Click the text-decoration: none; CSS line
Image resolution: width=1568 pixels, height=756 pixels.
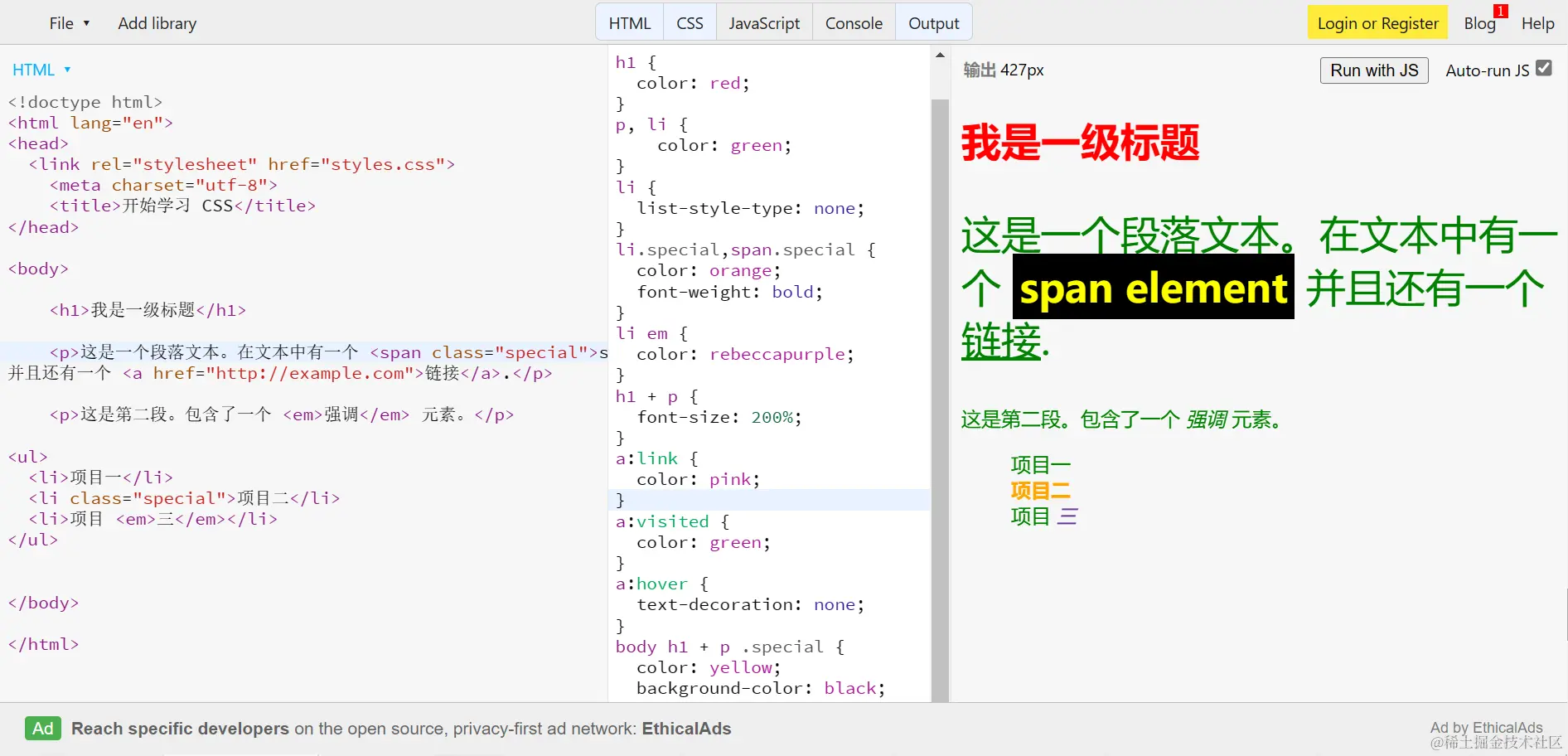coord(750,604)
